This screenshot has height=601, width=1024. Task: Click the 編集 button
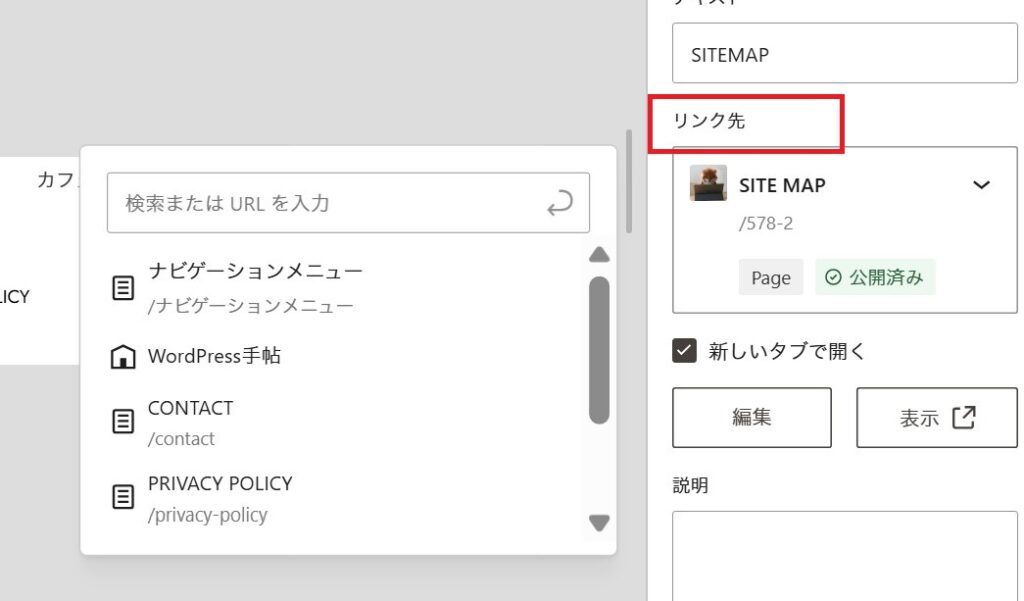coord(752,417)
